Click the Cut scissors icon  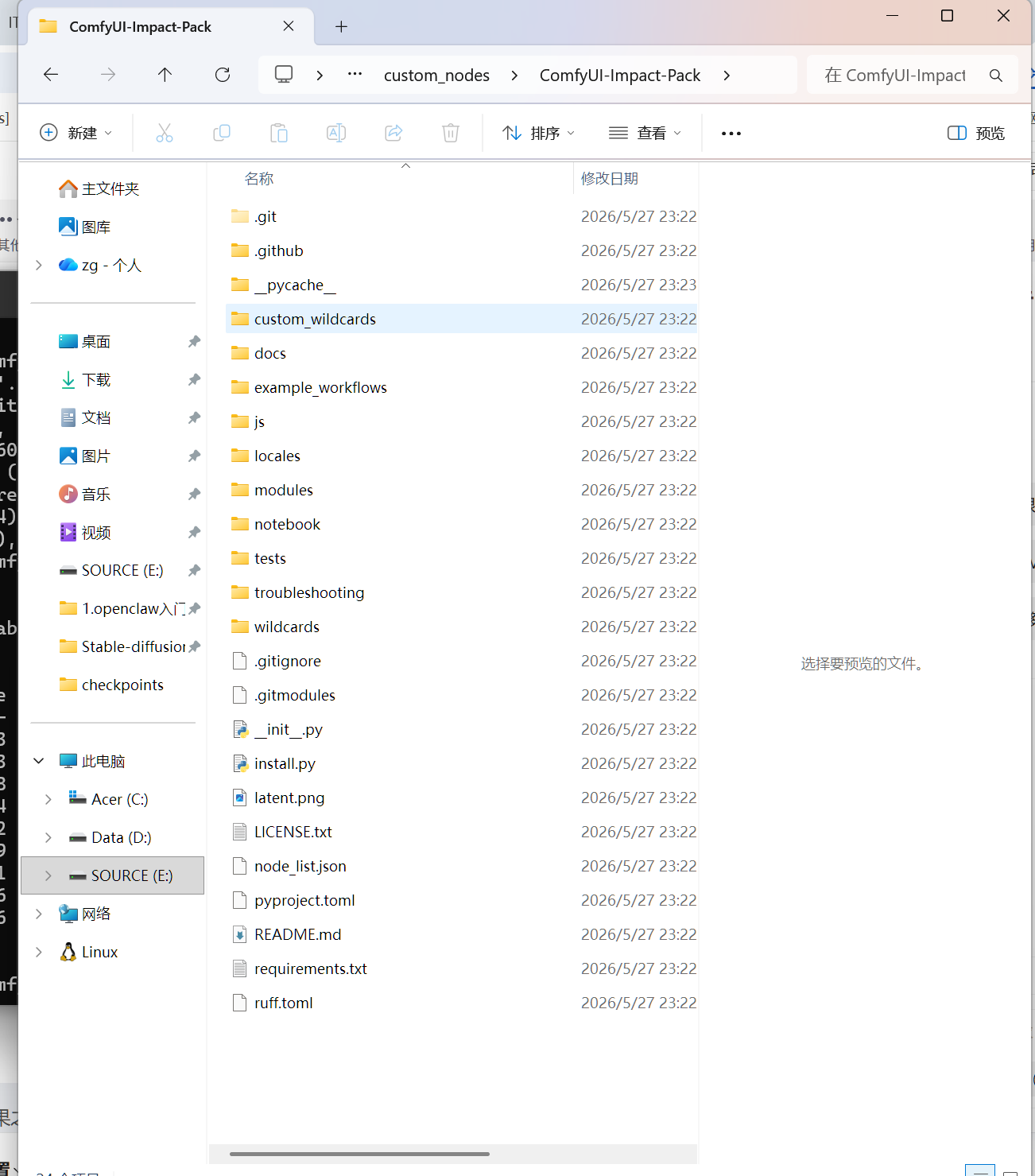point(165,133)
